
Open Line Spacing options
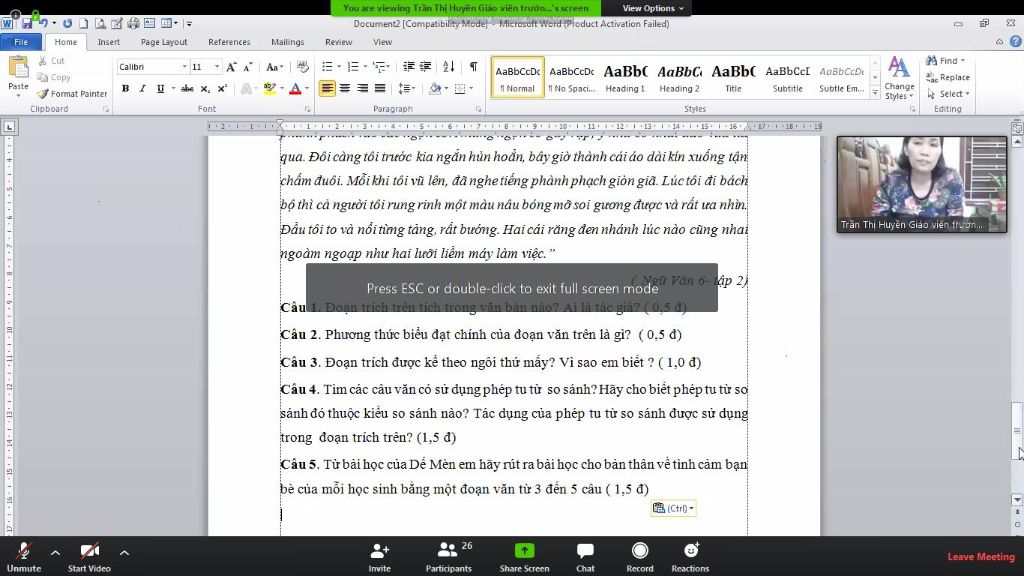tap(406, 88)
